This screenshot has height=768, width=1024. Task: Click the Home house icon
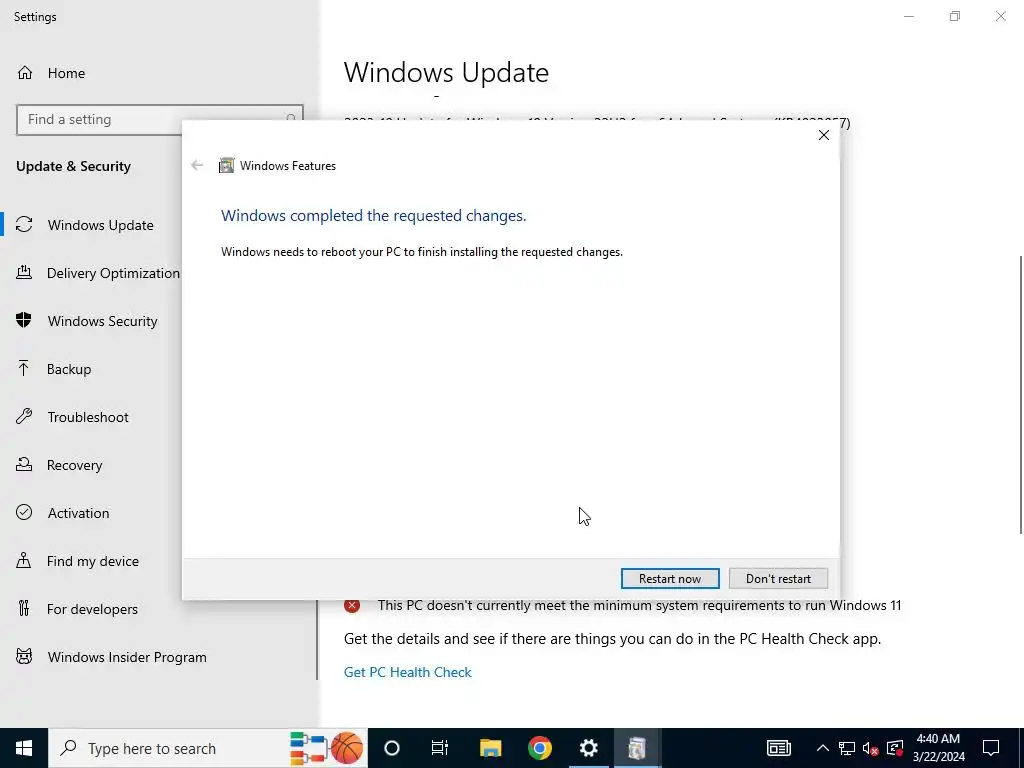tap(25, 72)
